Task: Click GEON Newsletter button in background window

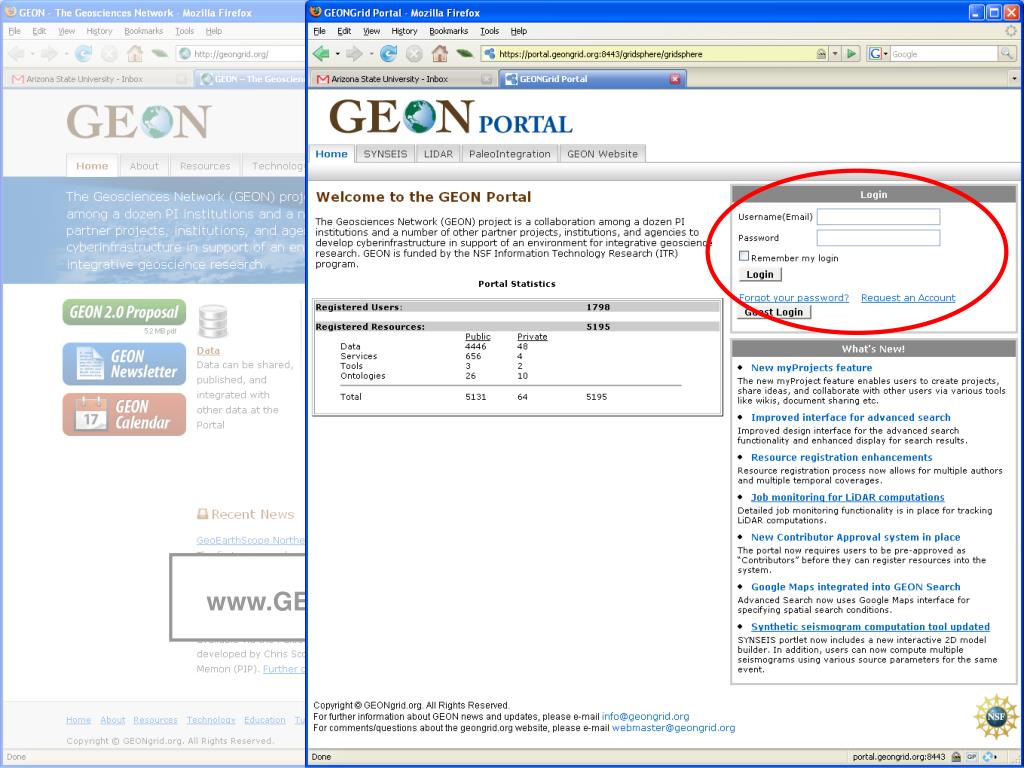Action: click(x=124, y=364)
